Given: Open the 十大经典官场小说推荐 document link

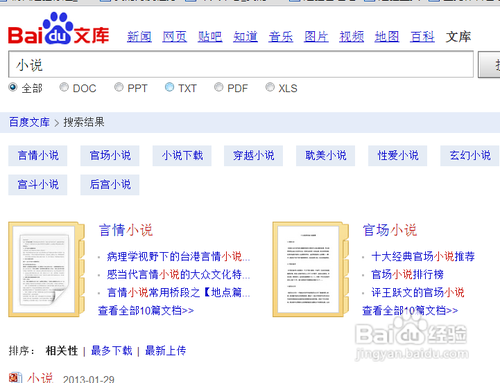Looking at the screenshot, I should [423, 256].
